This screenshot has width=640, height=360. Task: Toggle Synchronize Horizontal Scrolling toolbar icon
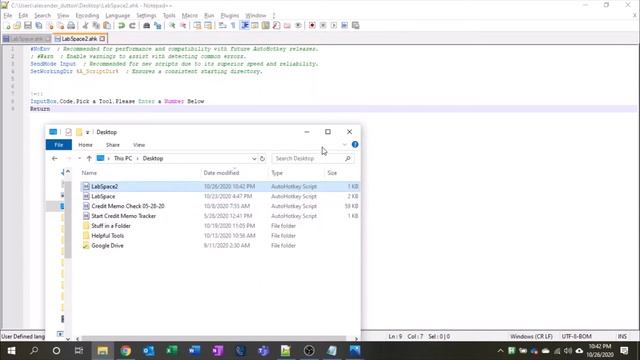click(x=208, y=26)
